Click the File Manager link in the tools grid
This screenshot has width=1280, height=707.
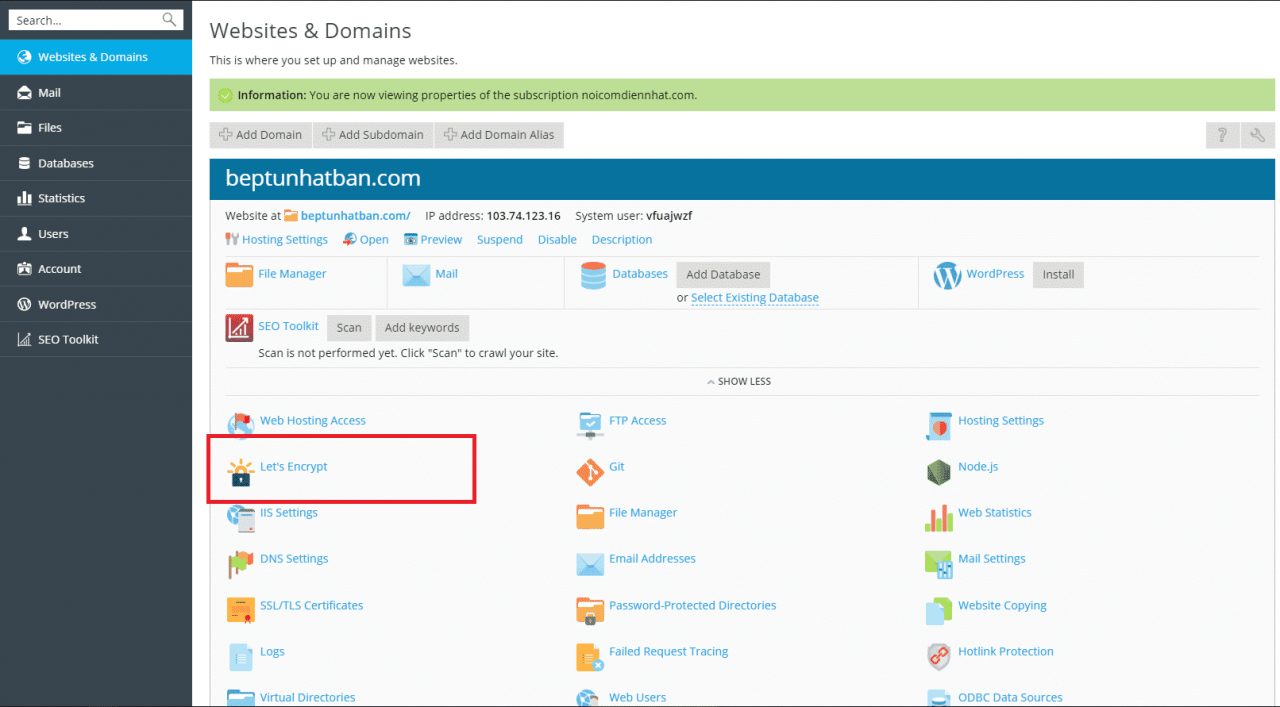pos(643,513)
